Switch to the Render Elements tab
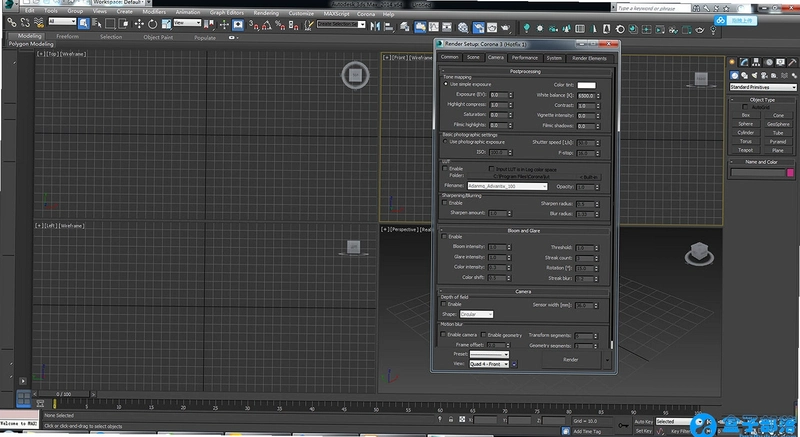Image resolution: width=800 pixels, height=437 pixels. (589, 58)
